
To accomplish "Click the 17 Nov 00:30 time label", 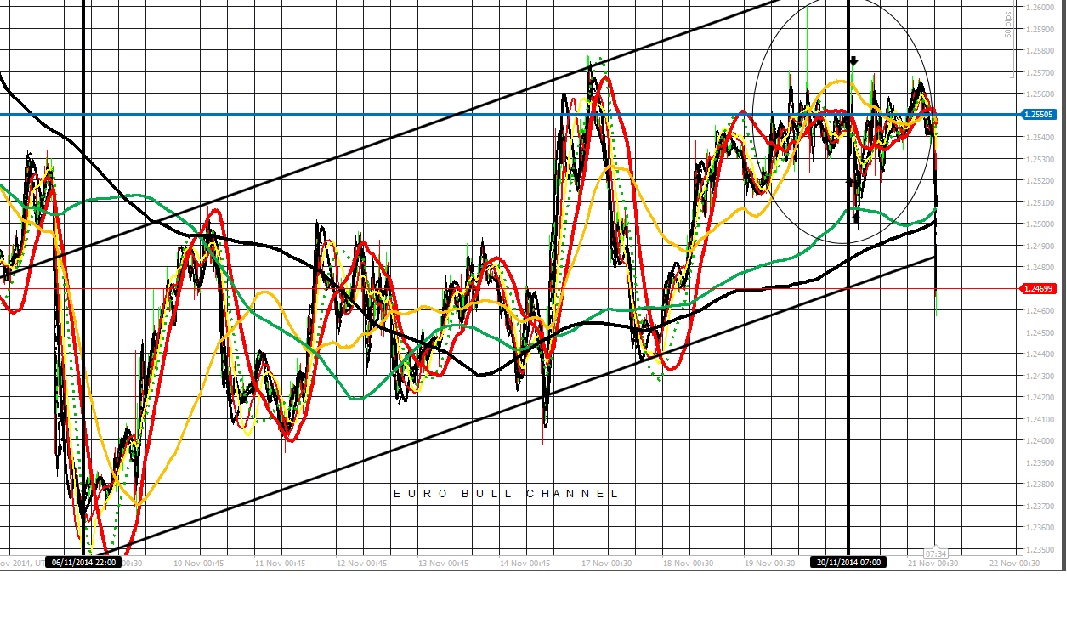I will coord(604,563).
